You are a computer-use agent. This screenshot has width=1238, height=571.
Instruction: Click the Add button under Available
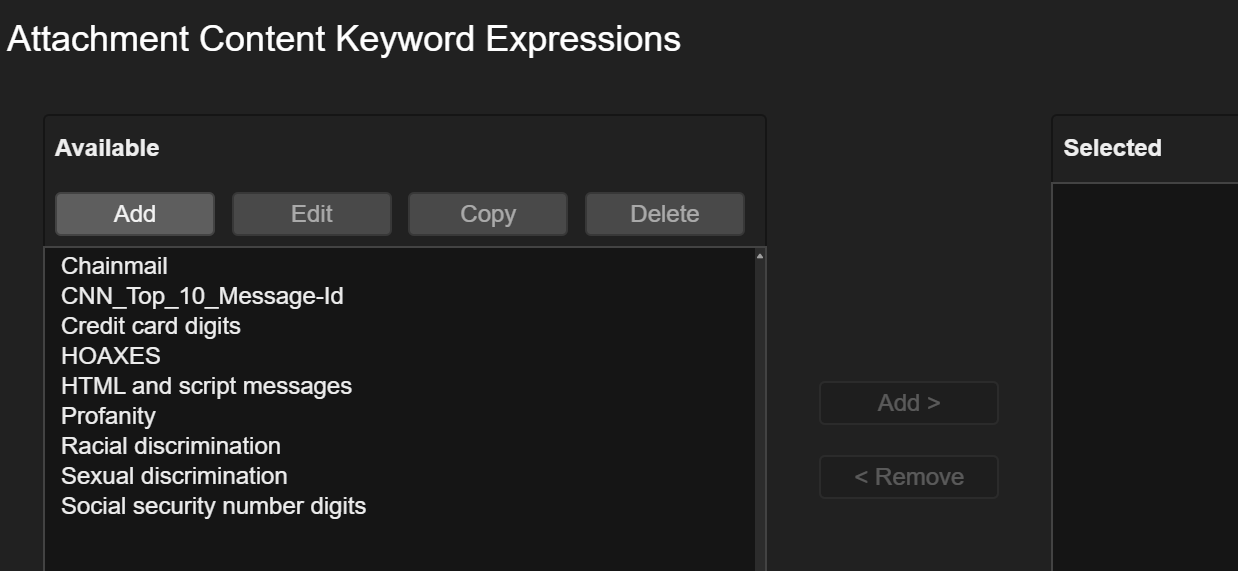tap(135, 214)
